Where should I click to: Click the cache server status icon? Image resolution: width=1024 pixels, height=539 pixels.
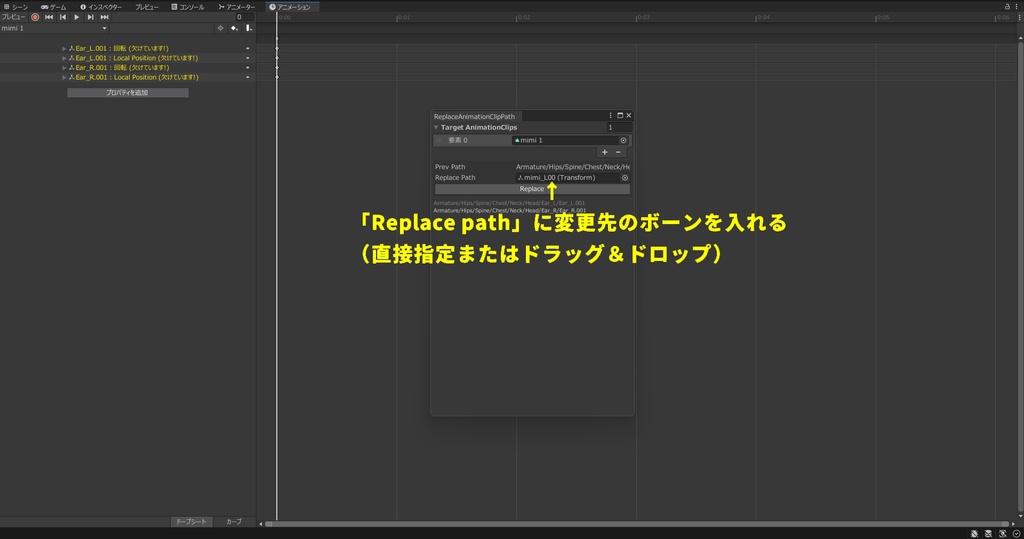pos(989,534)
